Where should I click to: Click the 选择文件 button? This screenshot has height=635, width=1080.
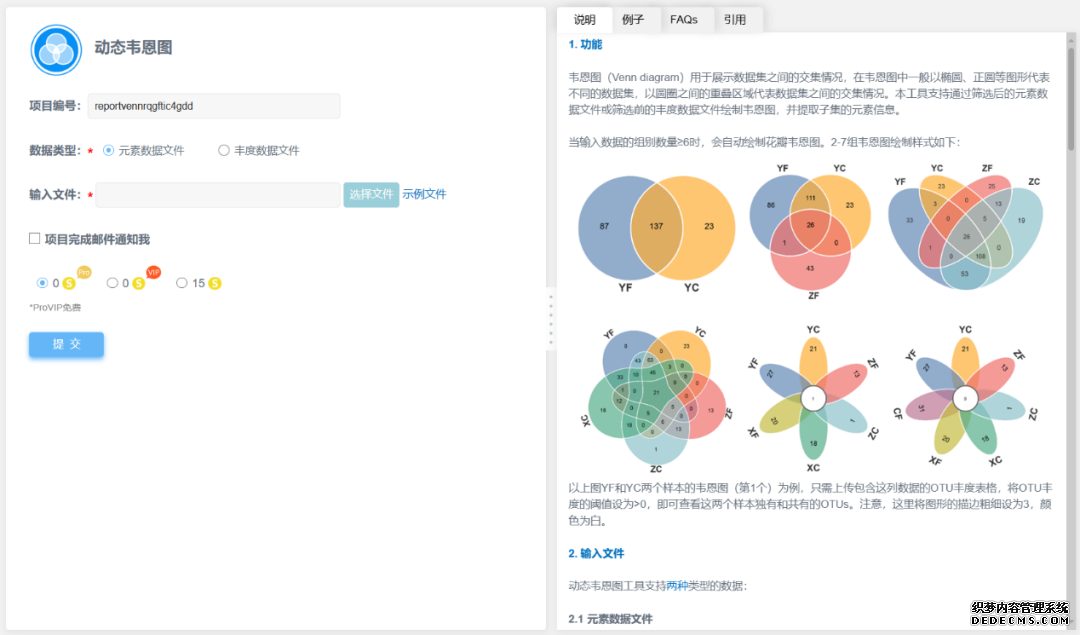point(371,194)
